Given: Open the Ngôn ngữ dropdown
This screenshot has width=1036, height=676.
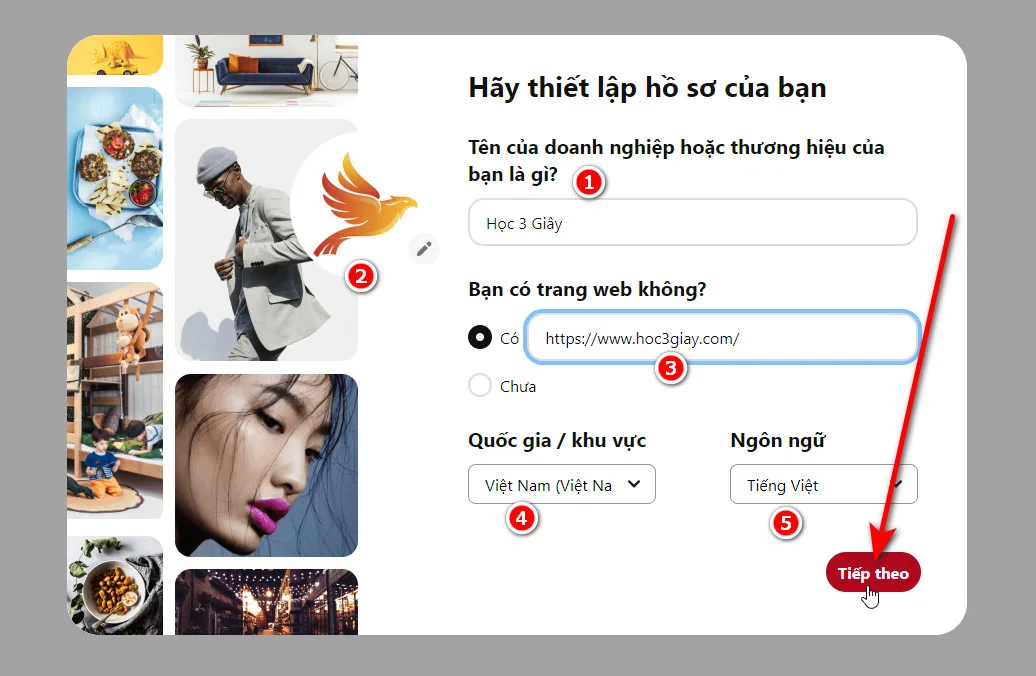Looking at the screenshot, I should tap(823, 484).
